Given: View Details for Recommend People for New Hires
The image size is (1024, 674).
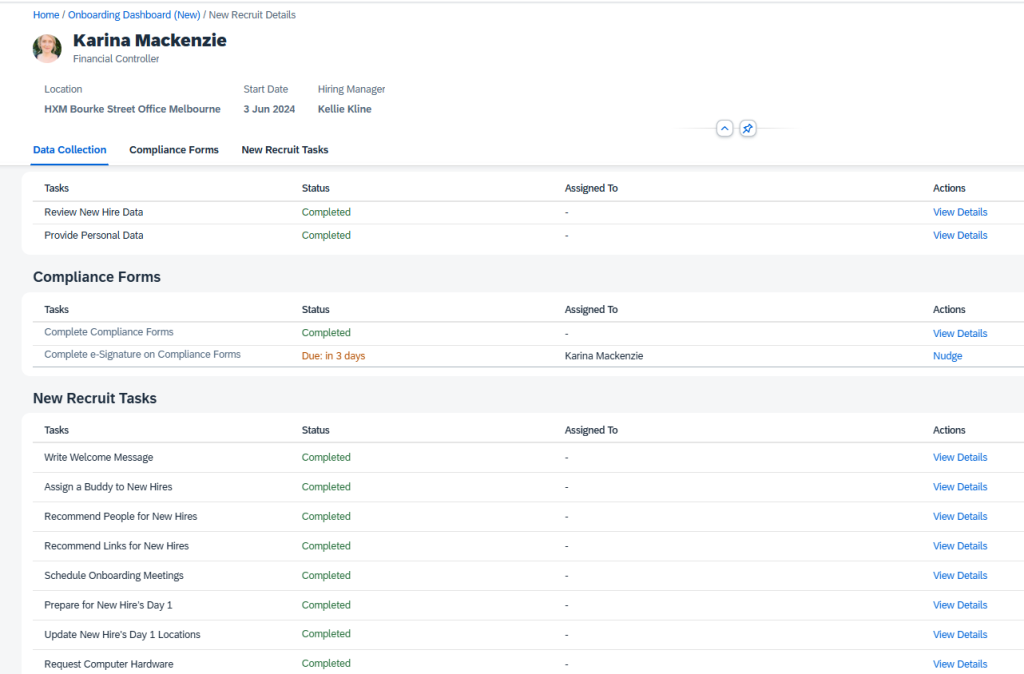Looking at the screenshot, I should pyautogui.click(x=959, y=517).
